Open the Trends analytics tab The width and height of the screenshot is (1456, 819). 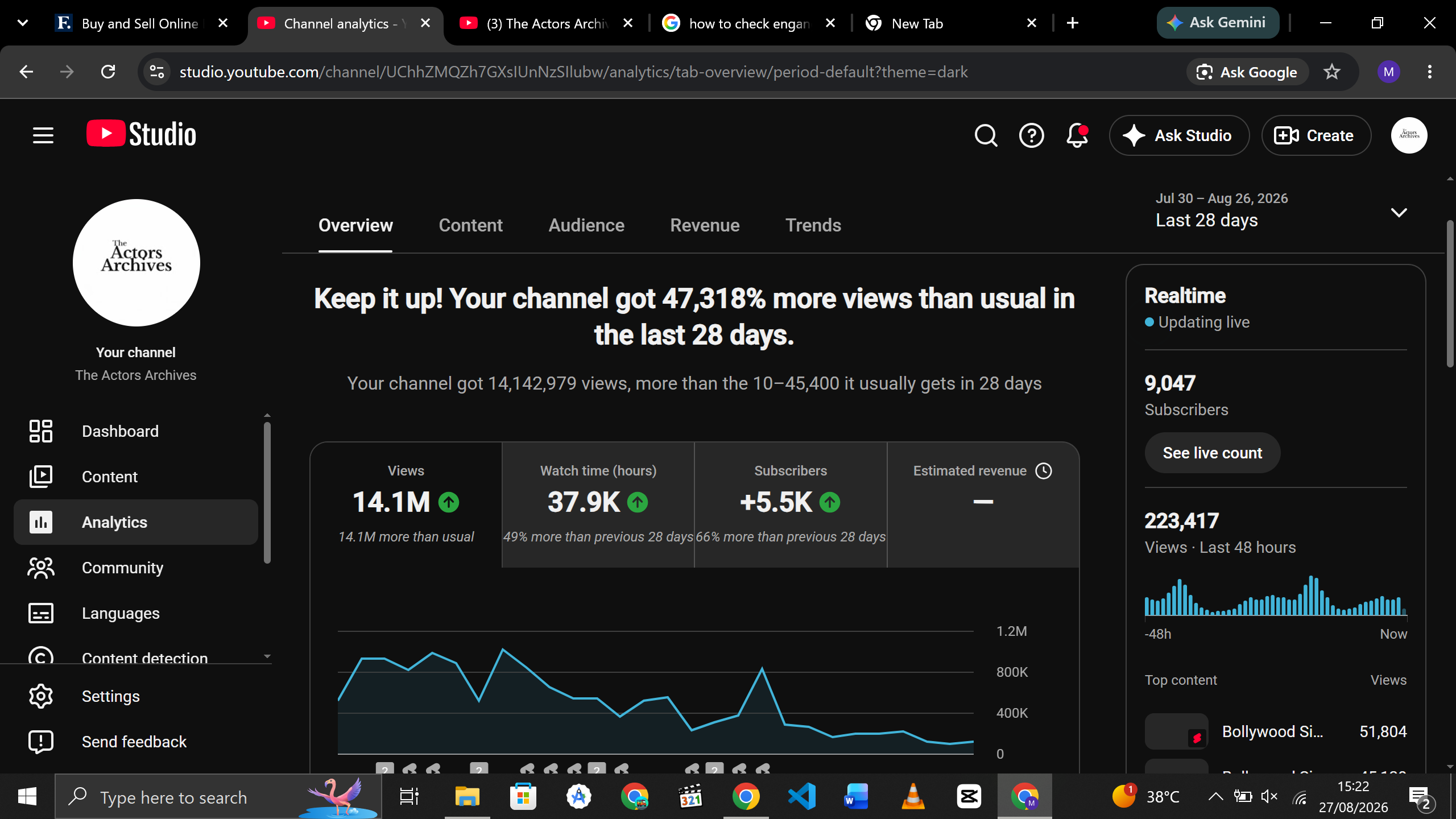tap(813, 225)
